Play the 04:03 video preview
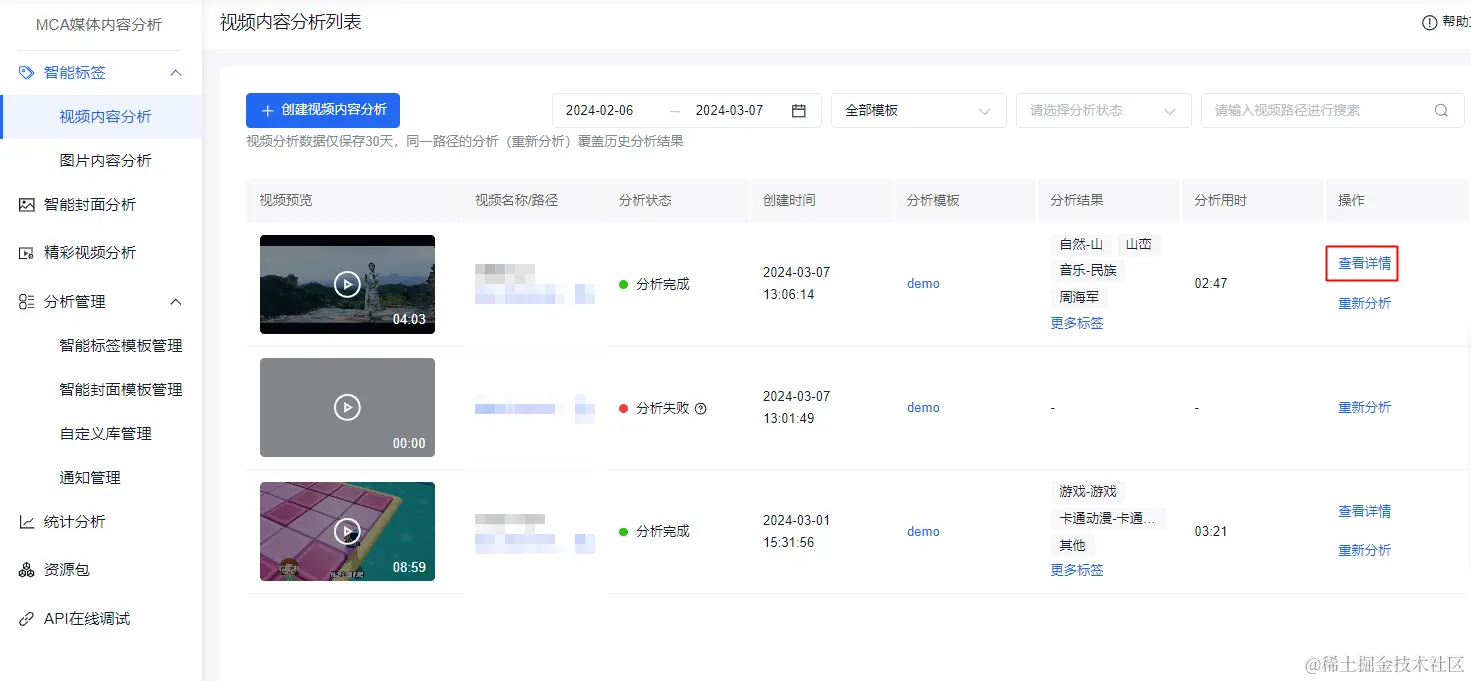The height and width of the screenshot is (681, 1471). [x=347, y=284]
